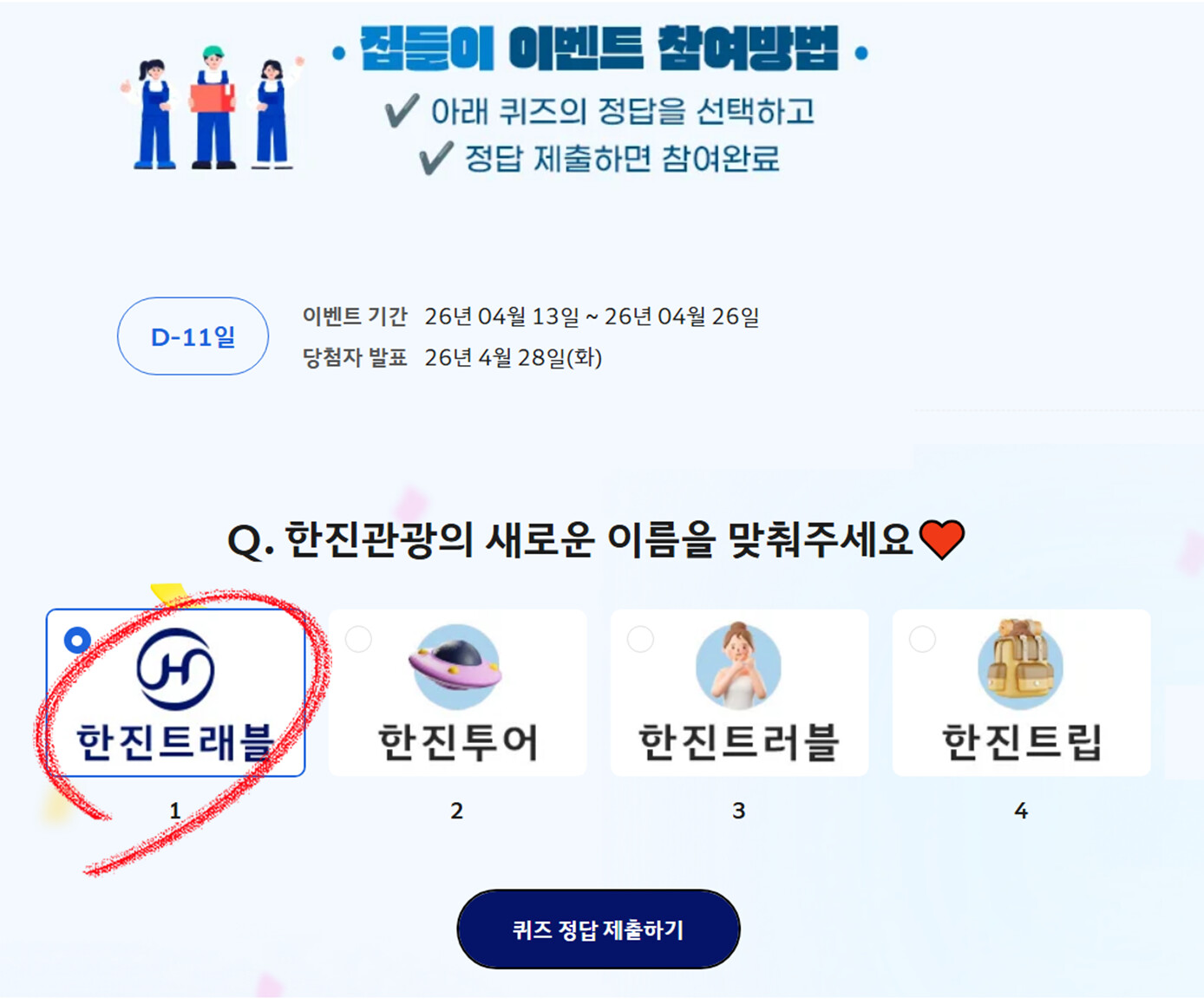Click the Hanjin H logo icon

(x=175, y=668)
